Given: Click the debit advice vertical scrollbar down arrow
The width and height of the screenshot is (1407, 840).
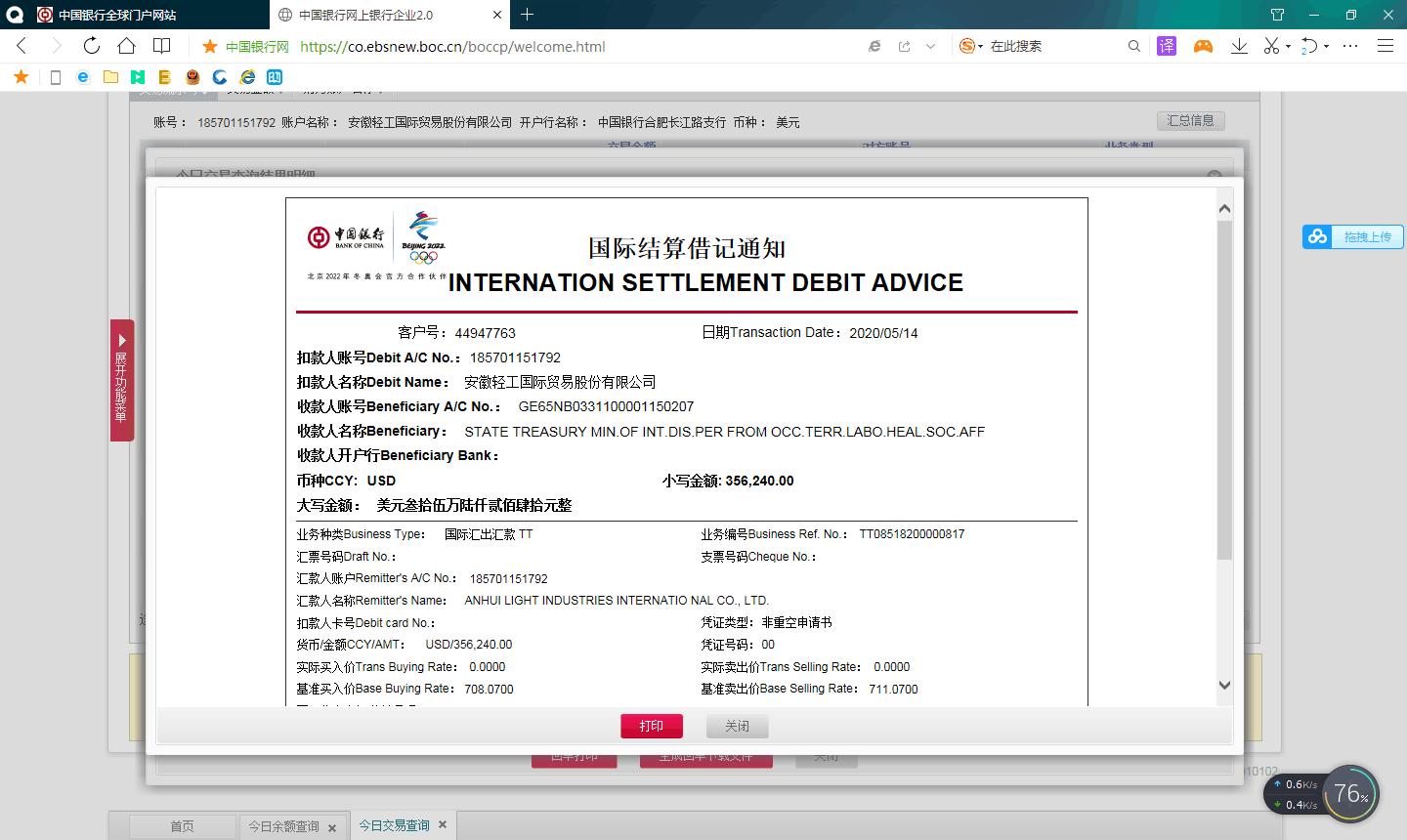Looking at the screenshot, I should click(1224, 686).
